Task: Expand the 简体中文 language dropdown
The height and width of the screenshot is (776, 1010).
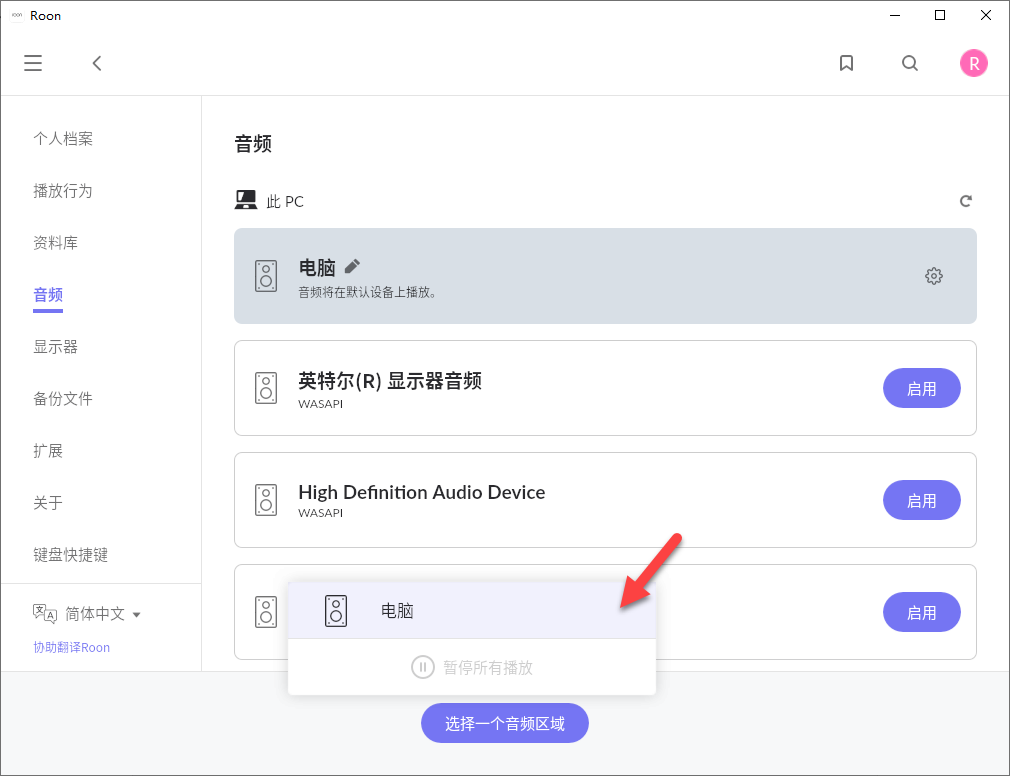Action: (102, 614)
